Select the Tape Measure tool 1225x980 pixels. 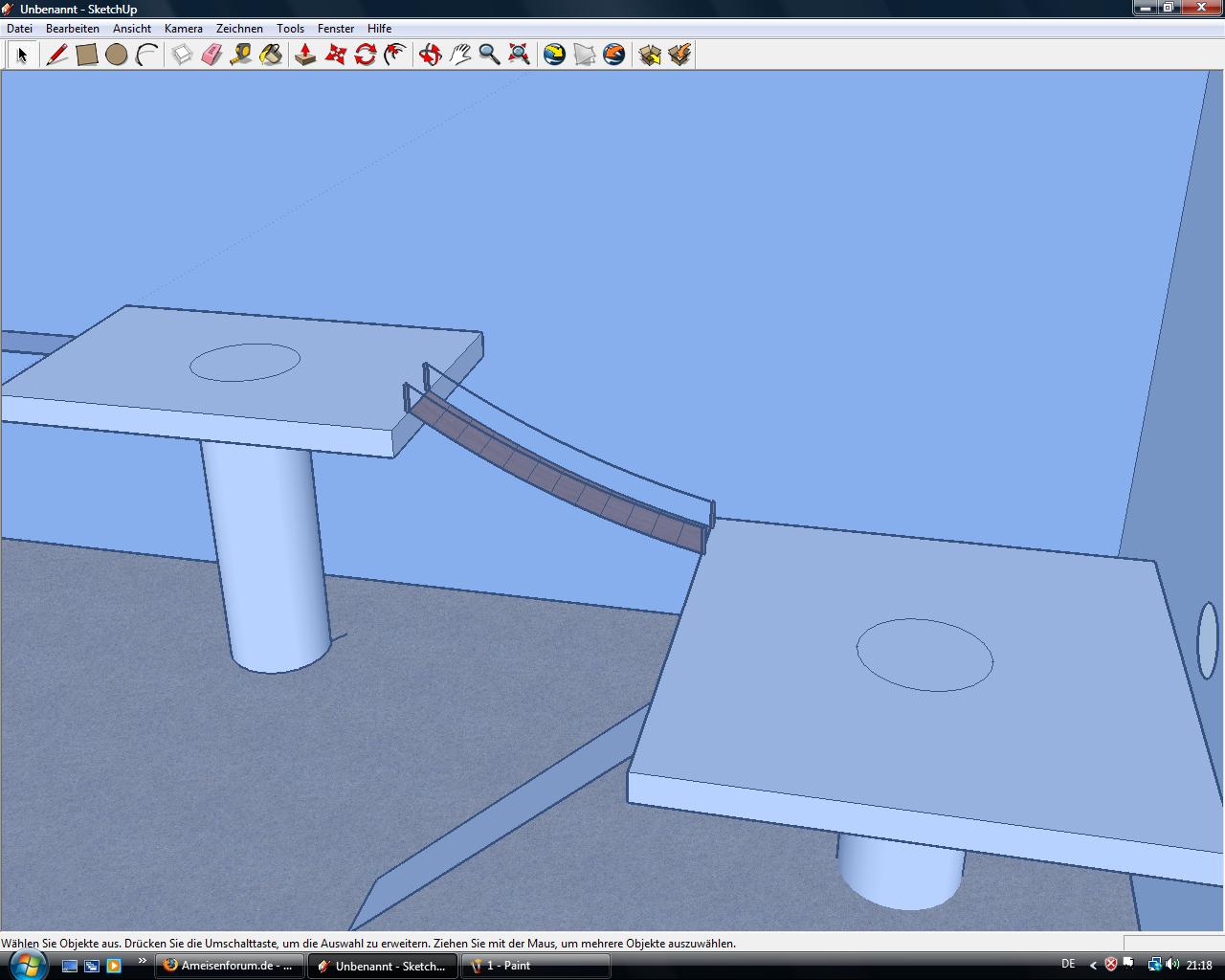241,55
